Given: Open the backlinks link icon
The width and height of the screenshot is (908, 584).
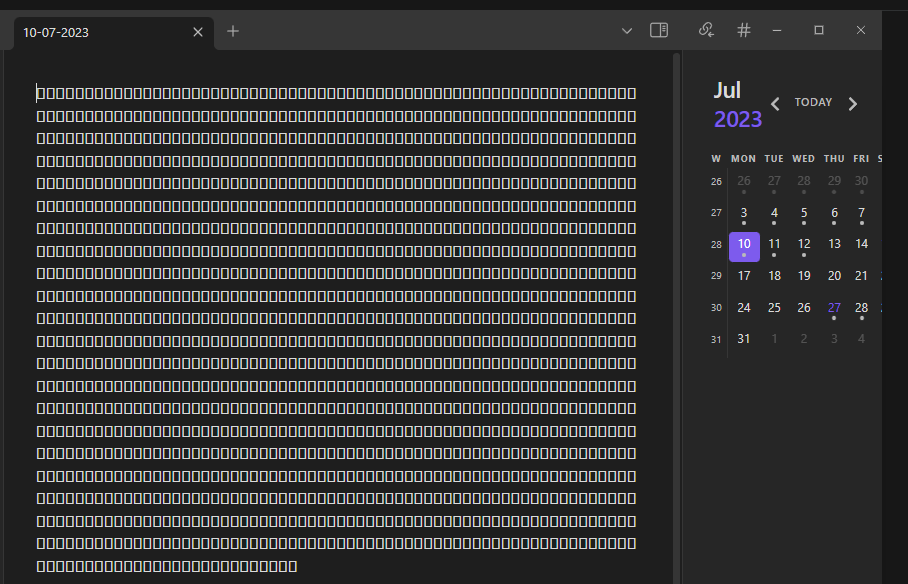Looking at the screenshot, I should (x=706, y=30).
